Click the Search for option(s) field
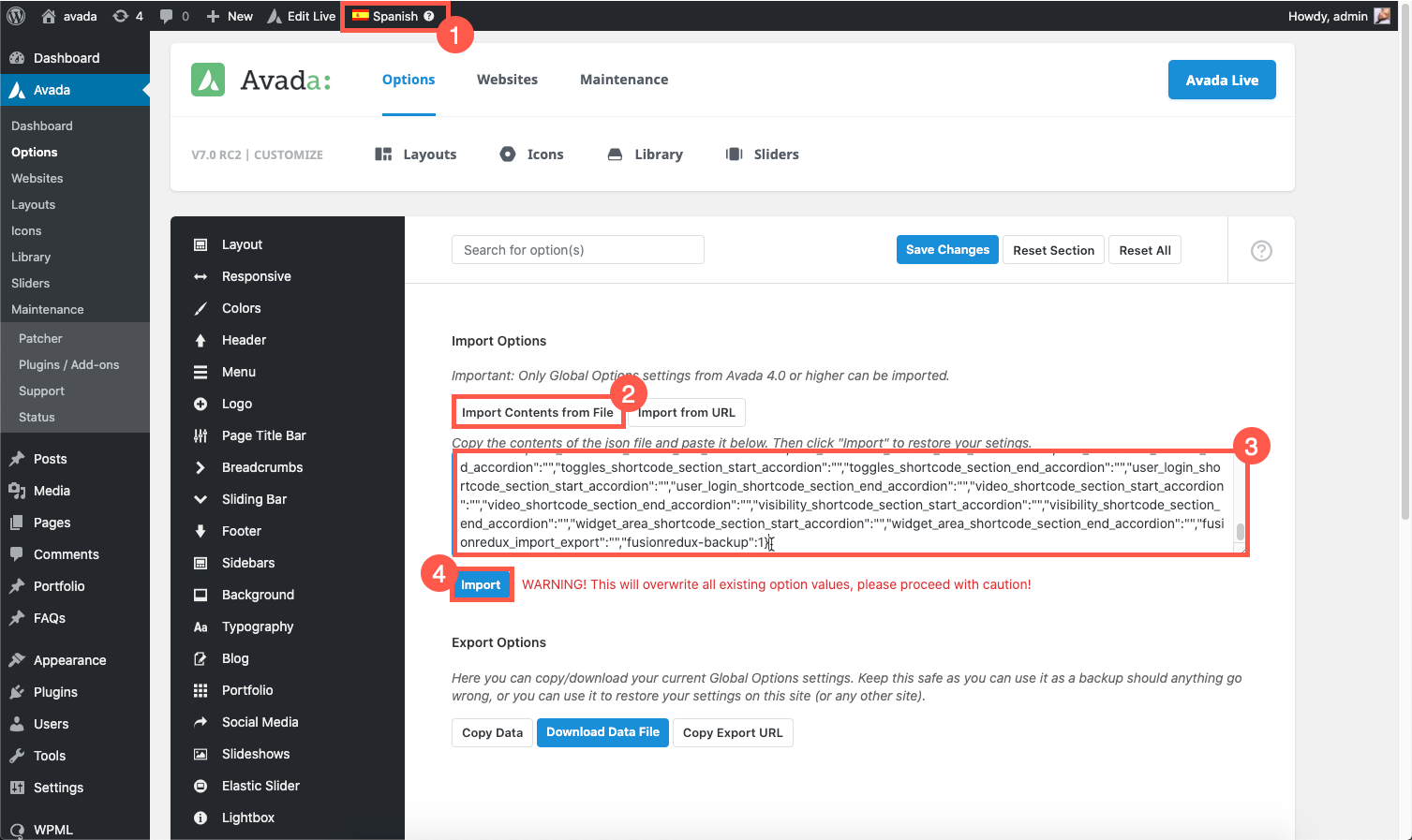Screen dimensions: 1412x840 (577, 250)
